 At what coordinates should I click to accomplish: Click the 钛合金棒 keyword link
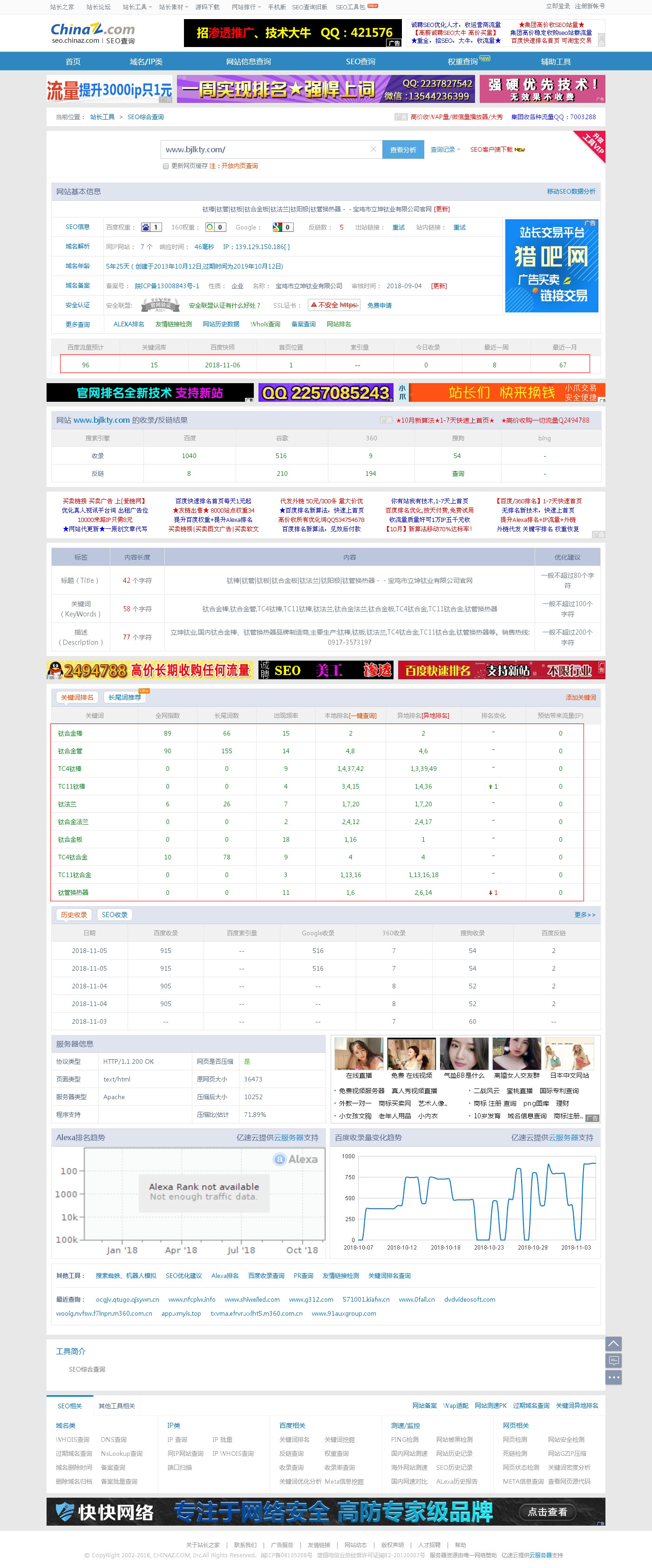click(70, 733)
